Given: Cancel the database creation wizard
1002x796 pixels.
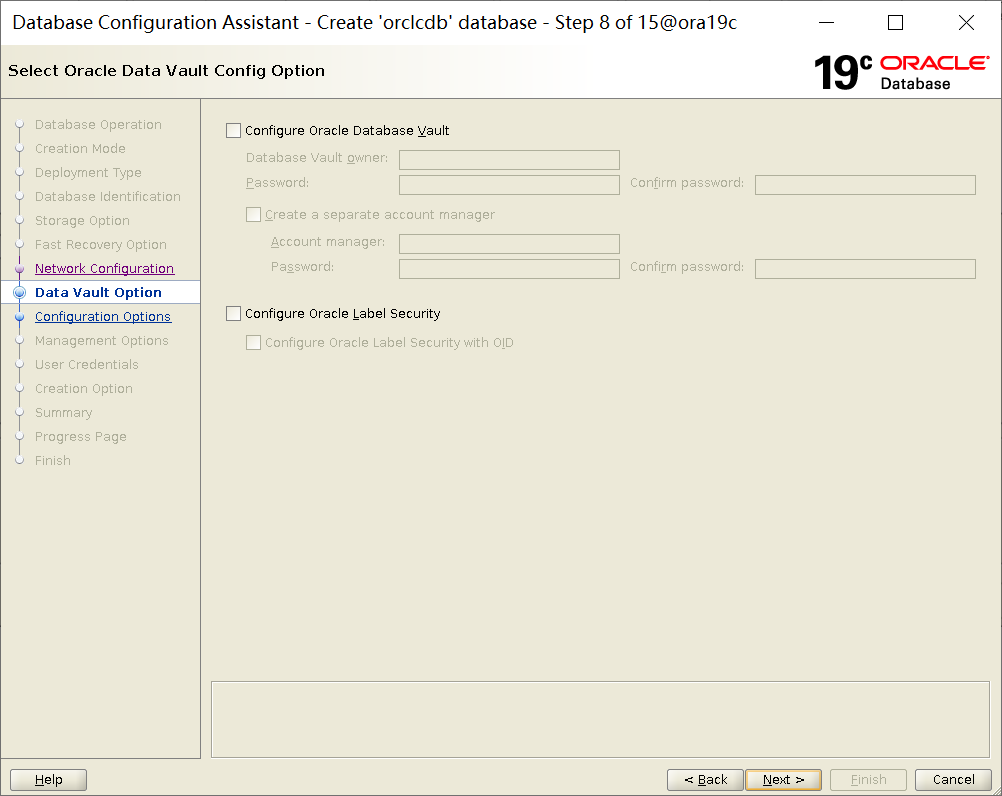Looking at the screenshot, I should (x=953, y=779).
